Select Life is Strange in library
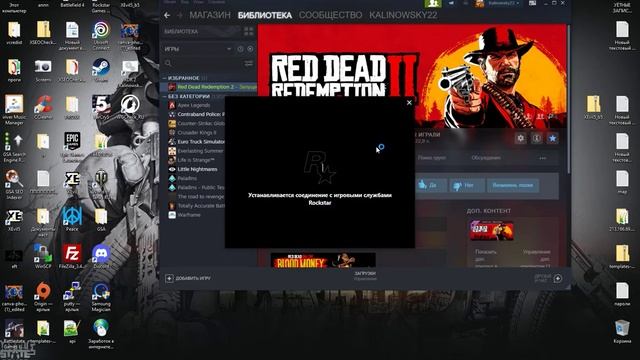 point(197,160)
